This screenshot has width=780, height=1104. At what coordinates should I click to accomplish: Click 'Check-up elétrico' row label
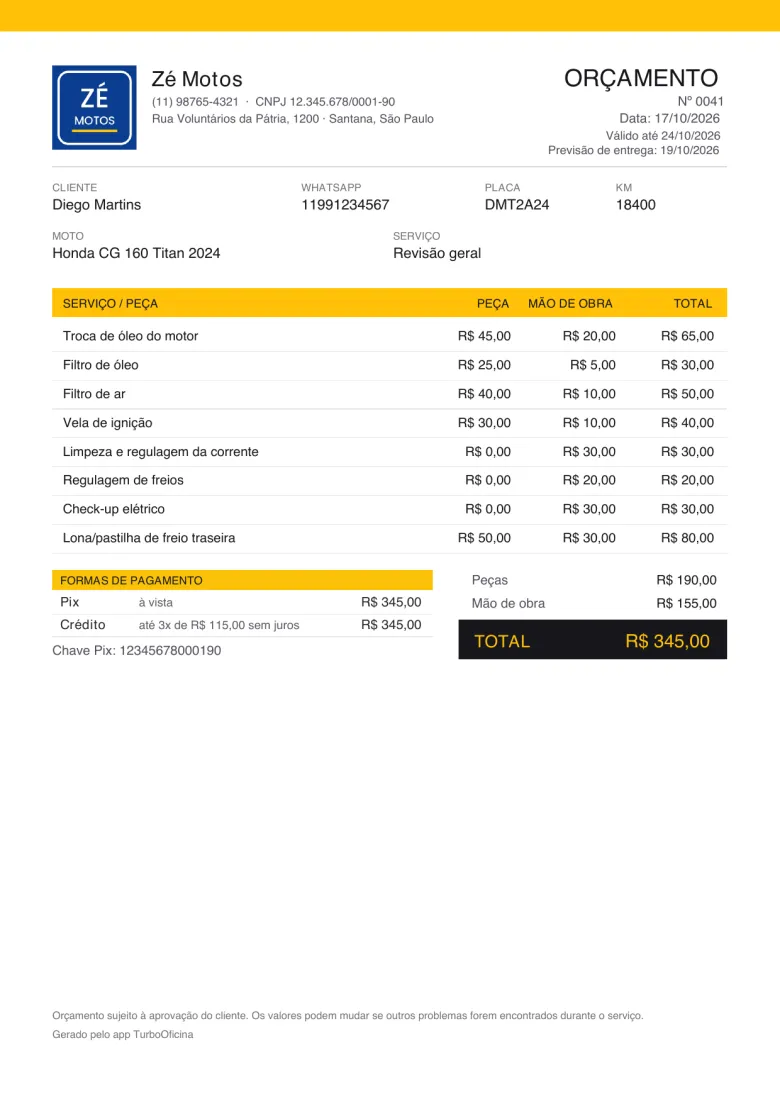coord(113,509)
